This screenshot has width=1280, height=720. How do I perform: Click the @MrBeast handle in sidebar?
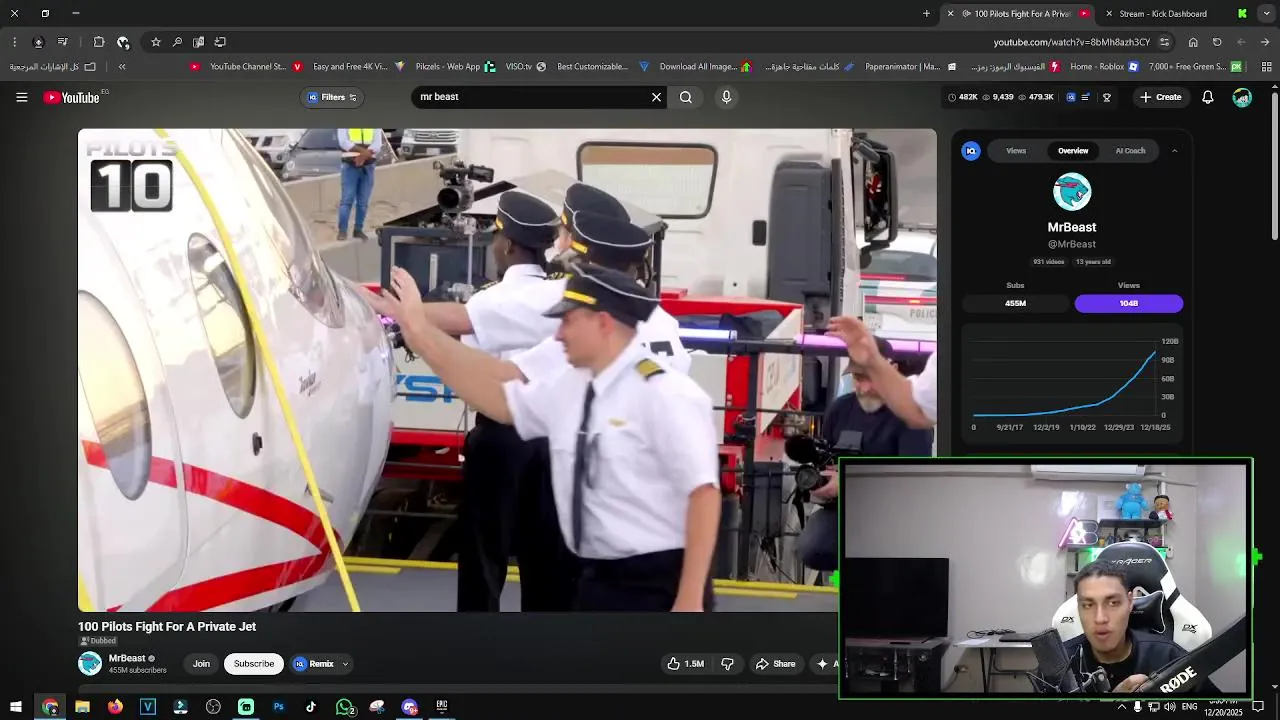coord(1072,244)
